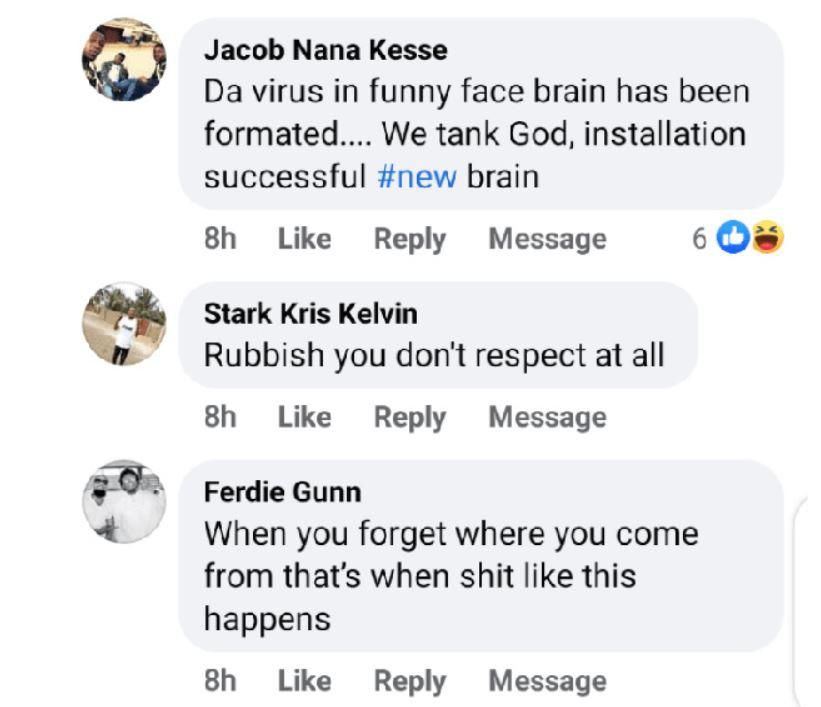Image resolution: width=821 pixels, height=707 pixels.
Task: Click the laughing face reaction emoji
Action: coord(767,238)
